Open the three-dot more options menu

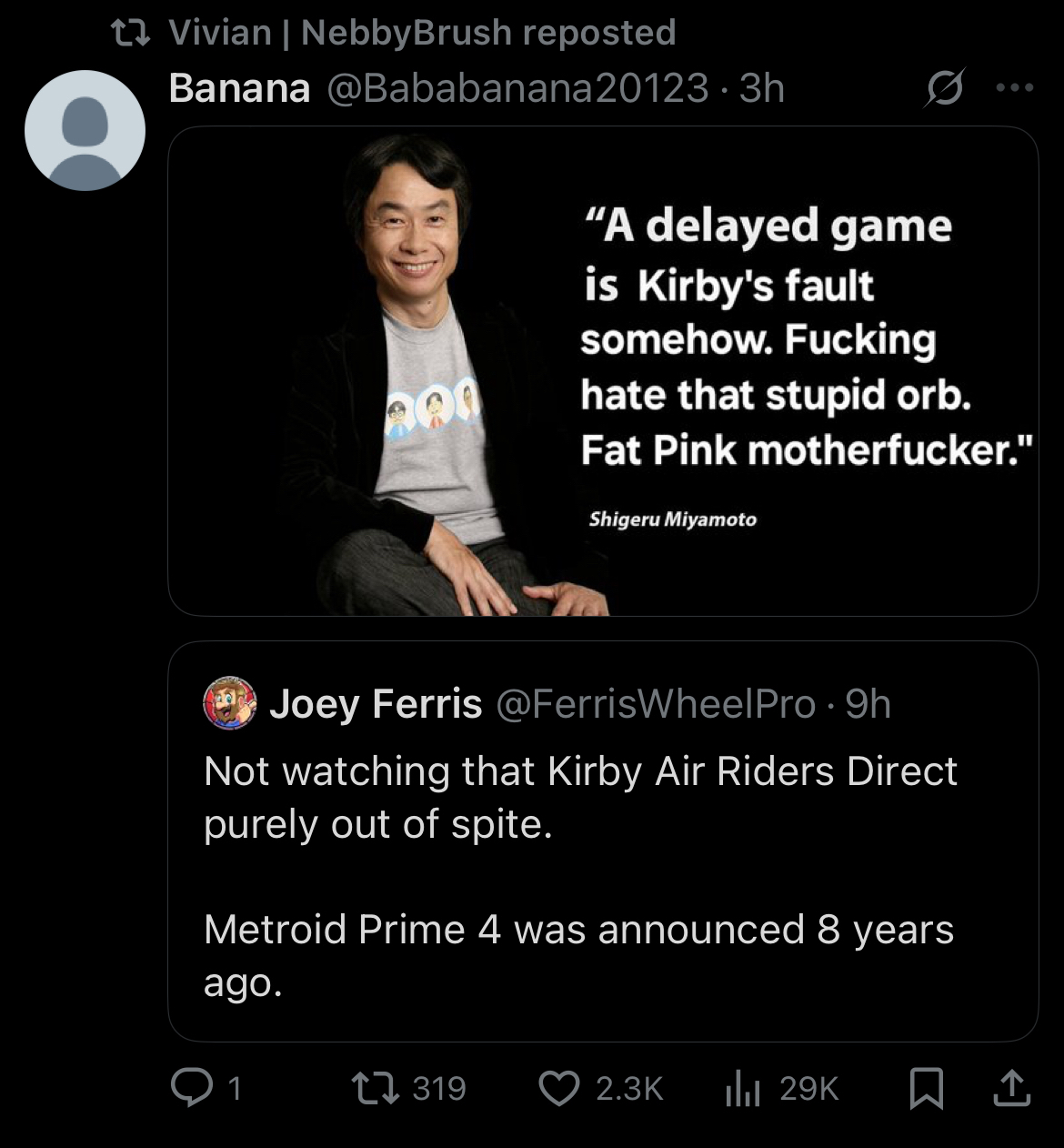pyautogui.click(x=1014, y=88)
